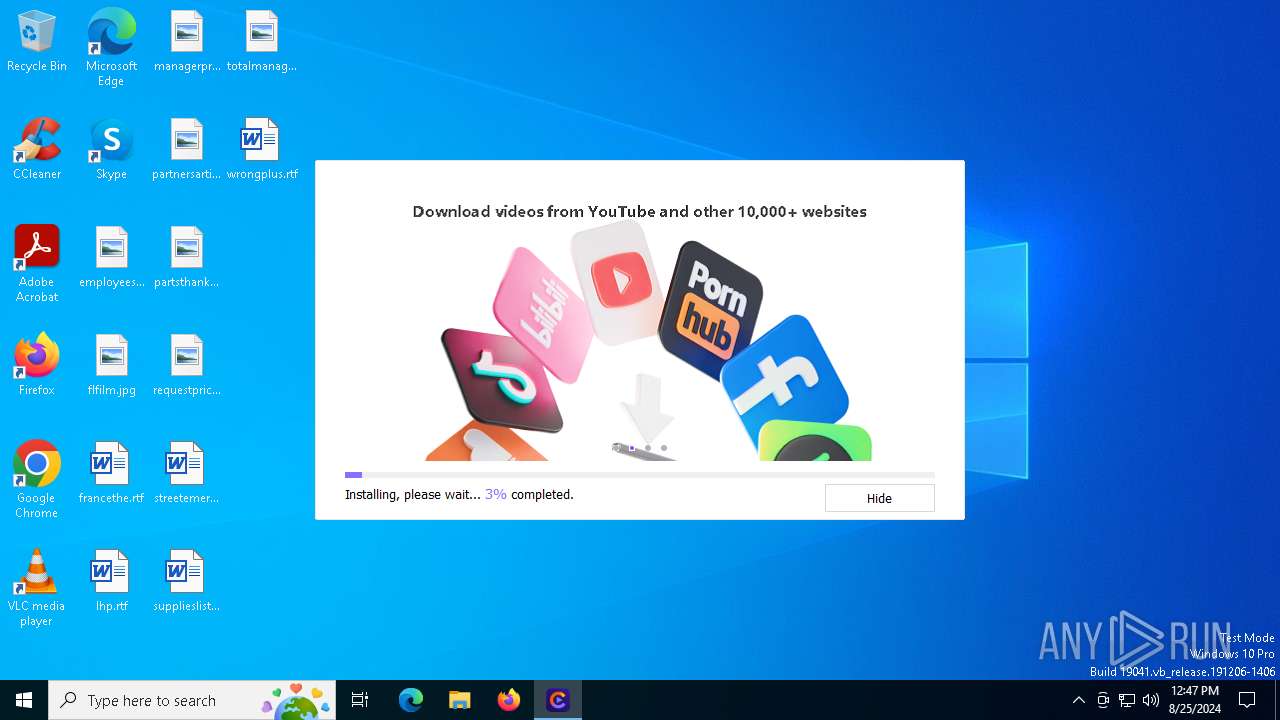The width and height of the screenshot is (1280, 720).
Task: Open the Skype desktop shortcut
Action: click(x=111, y=149)
